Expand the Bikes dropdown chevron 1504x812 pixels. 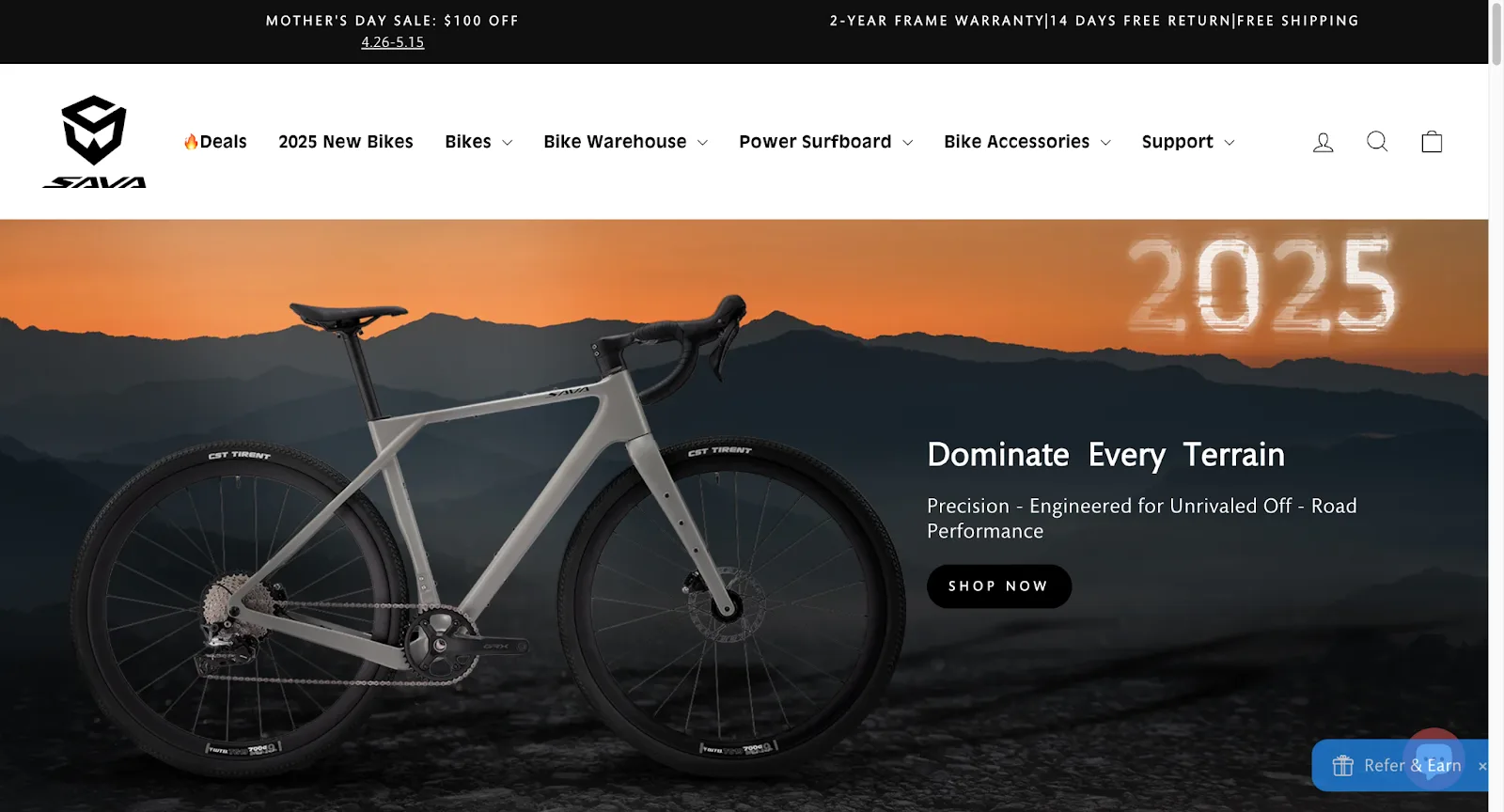(508, 143)
